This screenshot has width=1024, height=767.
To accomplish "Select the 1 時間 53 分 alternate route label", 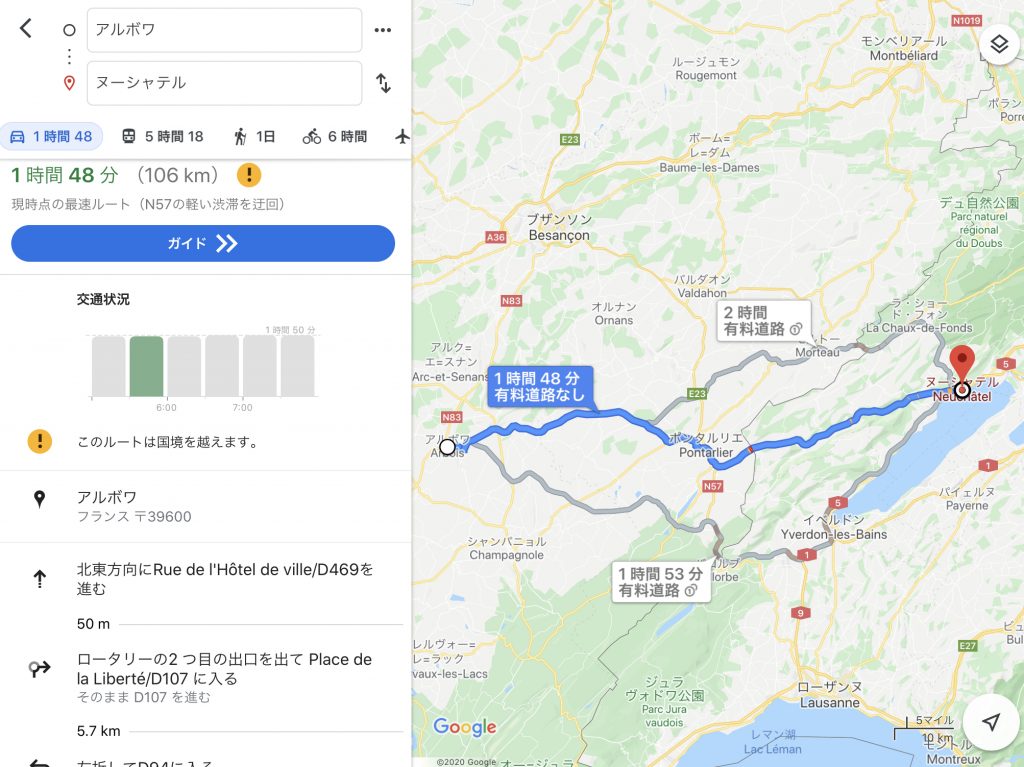I will pos(660,582).
